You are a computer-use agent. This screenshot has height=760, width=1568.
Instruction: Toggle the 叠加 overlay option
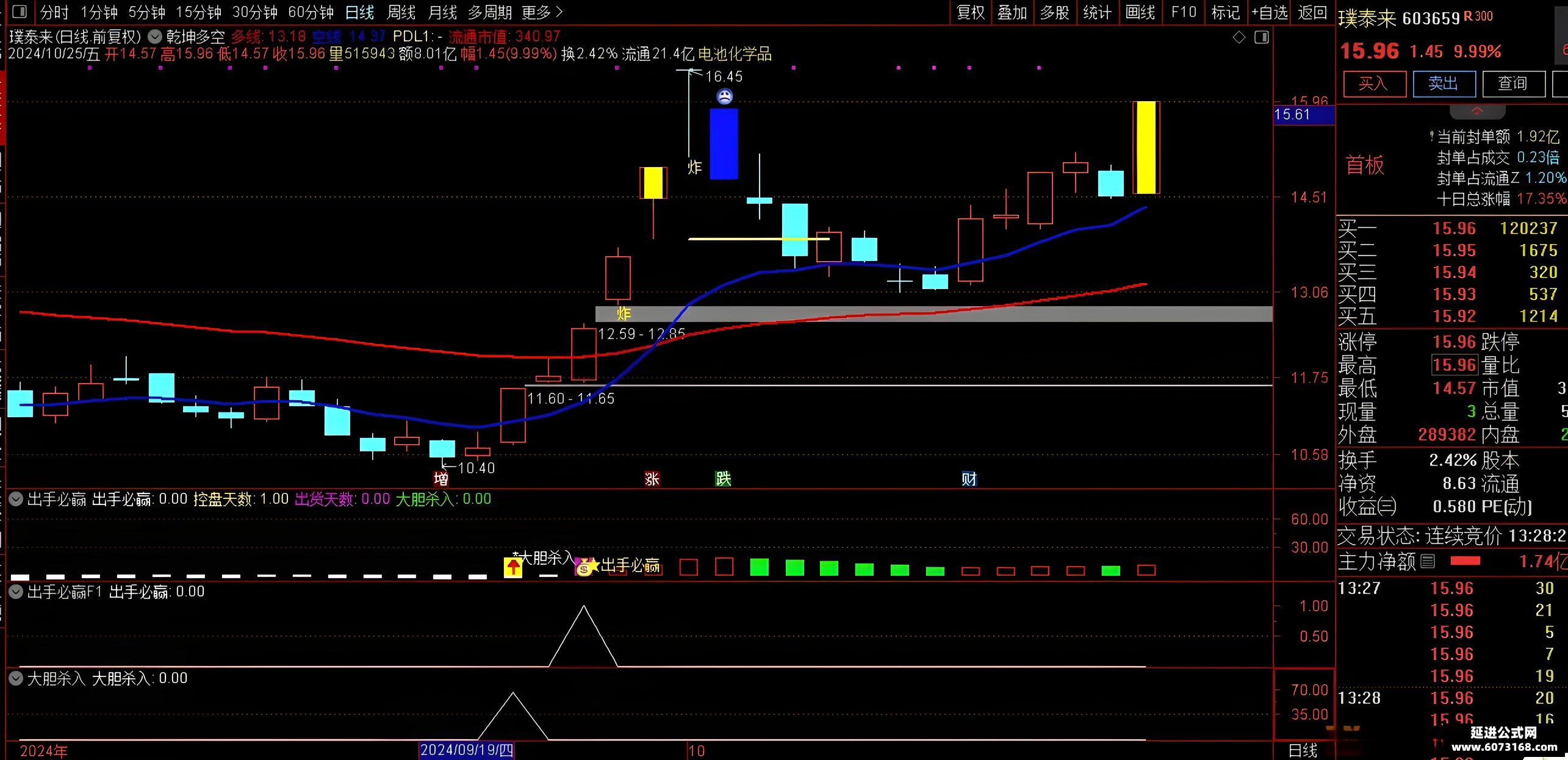click(x=1012, y=12)
